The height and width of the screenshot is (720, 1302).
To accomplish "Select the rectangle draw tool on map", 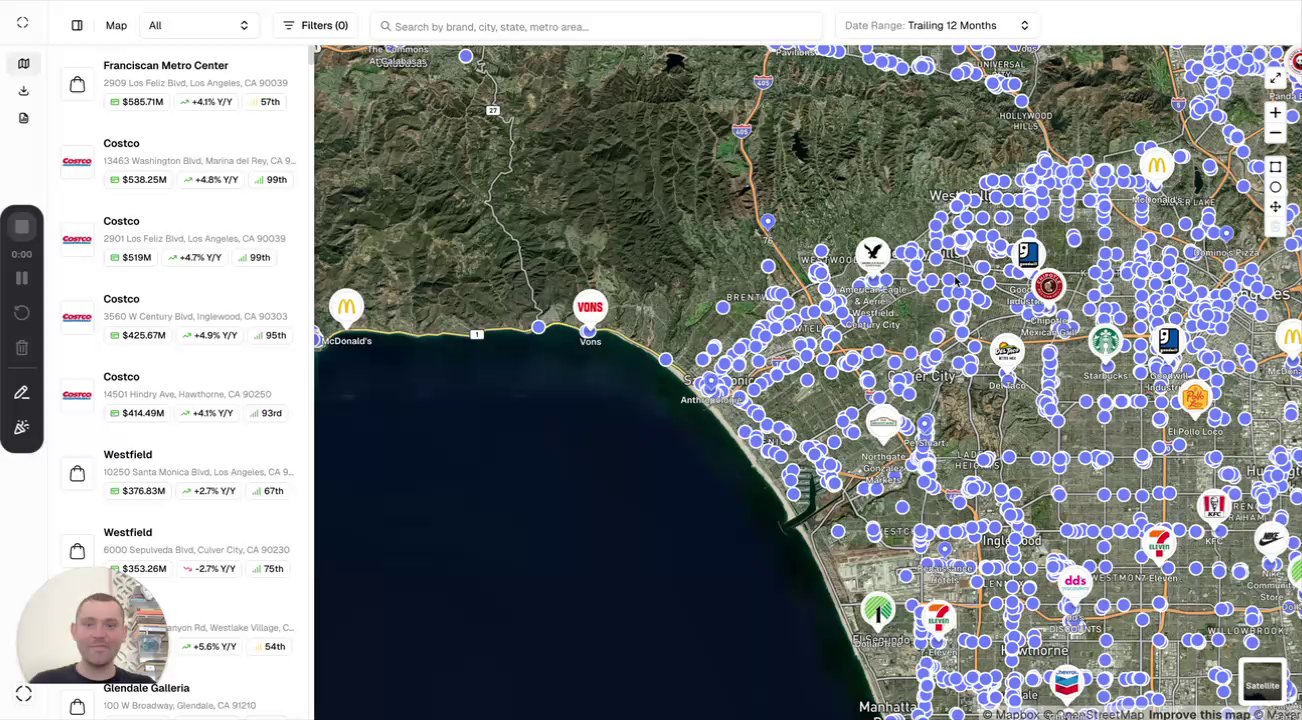I will tap(1275, 167).
